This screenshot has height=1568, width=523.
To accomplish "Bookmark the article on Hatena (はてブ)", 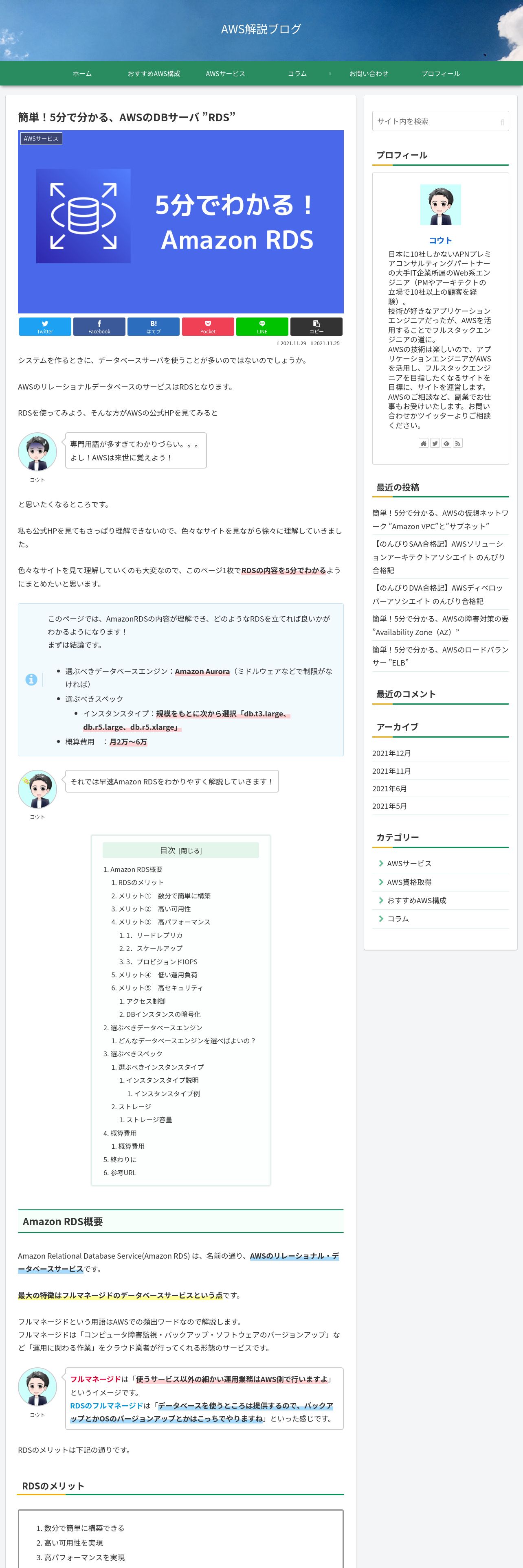I will [154, 326].
